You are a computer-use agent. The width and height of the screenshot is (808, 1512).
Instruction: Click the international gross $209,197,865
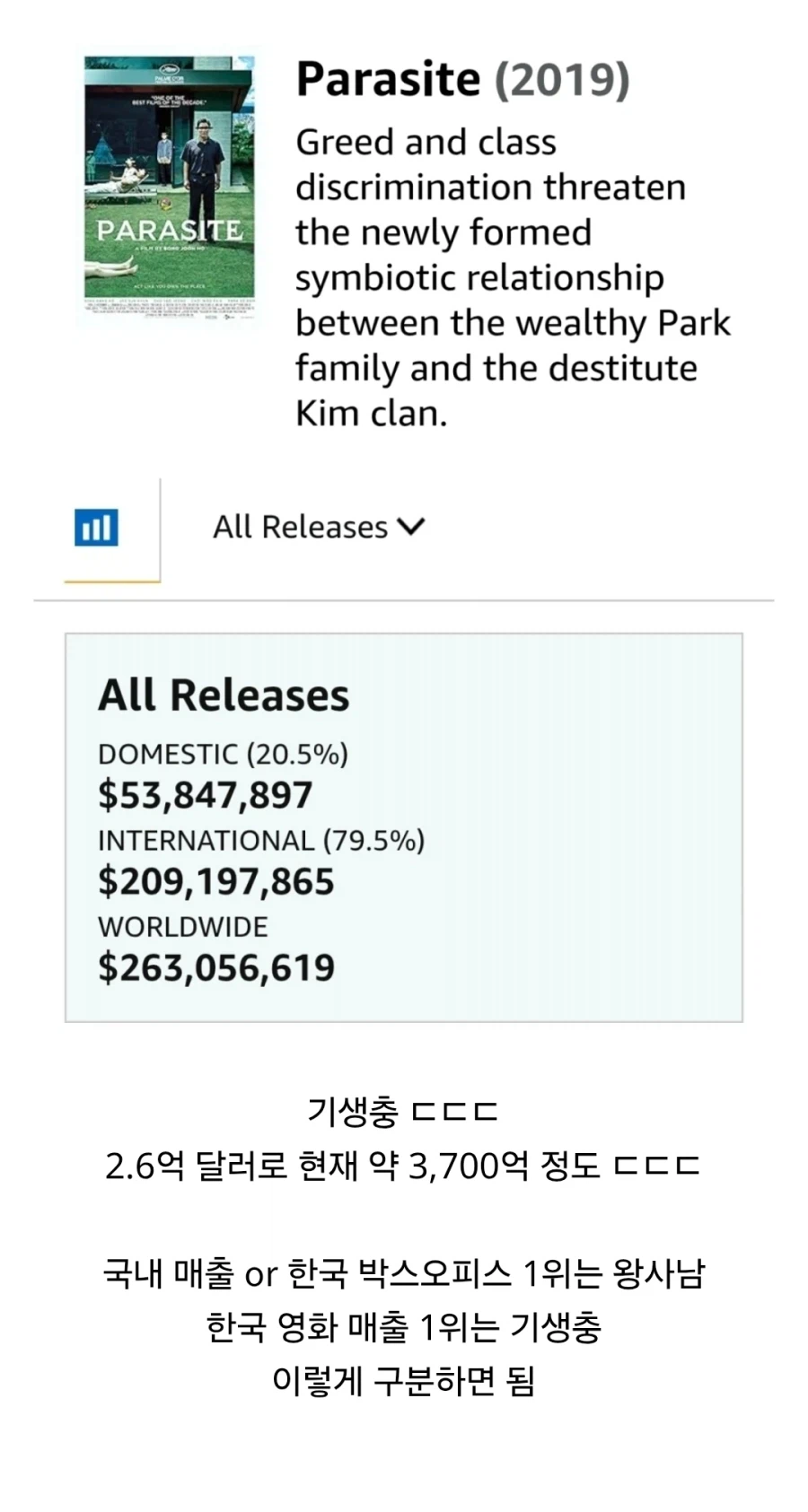(218, 881)
